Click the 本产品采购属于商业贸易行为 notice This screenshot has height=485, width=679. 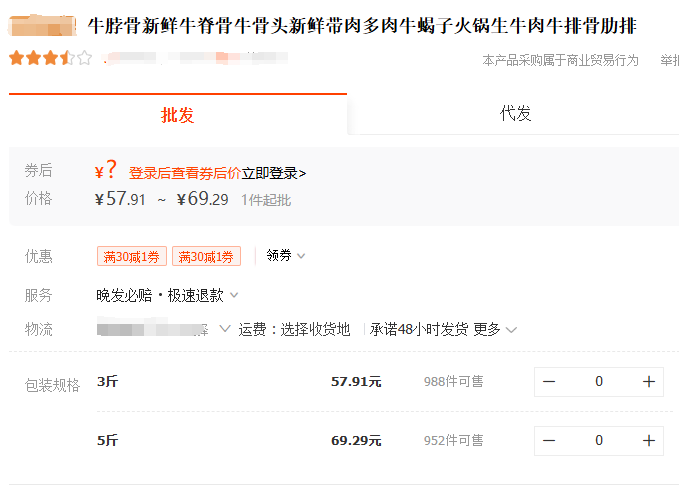pos(560,60)
